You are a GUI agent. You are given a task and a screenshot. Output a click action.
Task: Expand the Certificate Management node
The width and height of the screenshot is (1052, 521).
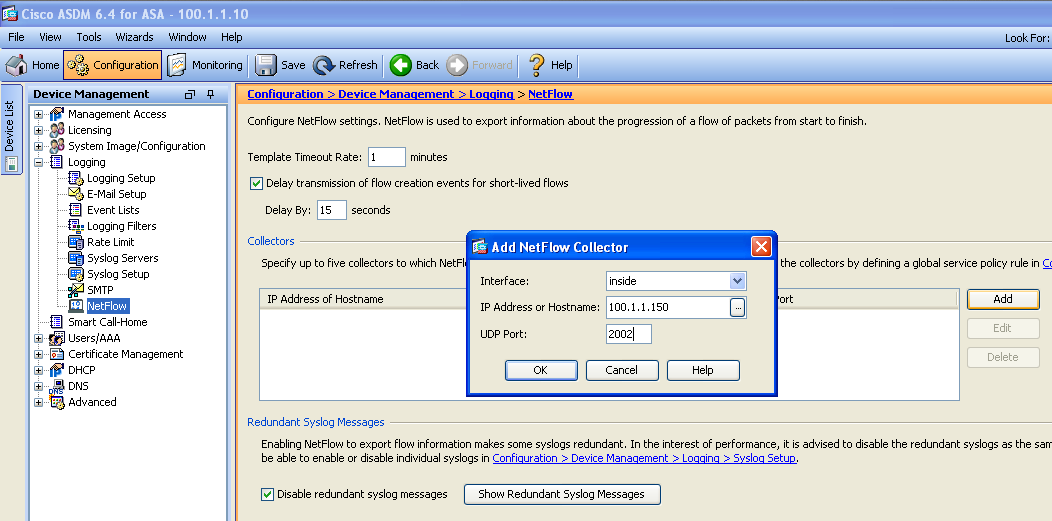tap(39, 354)
